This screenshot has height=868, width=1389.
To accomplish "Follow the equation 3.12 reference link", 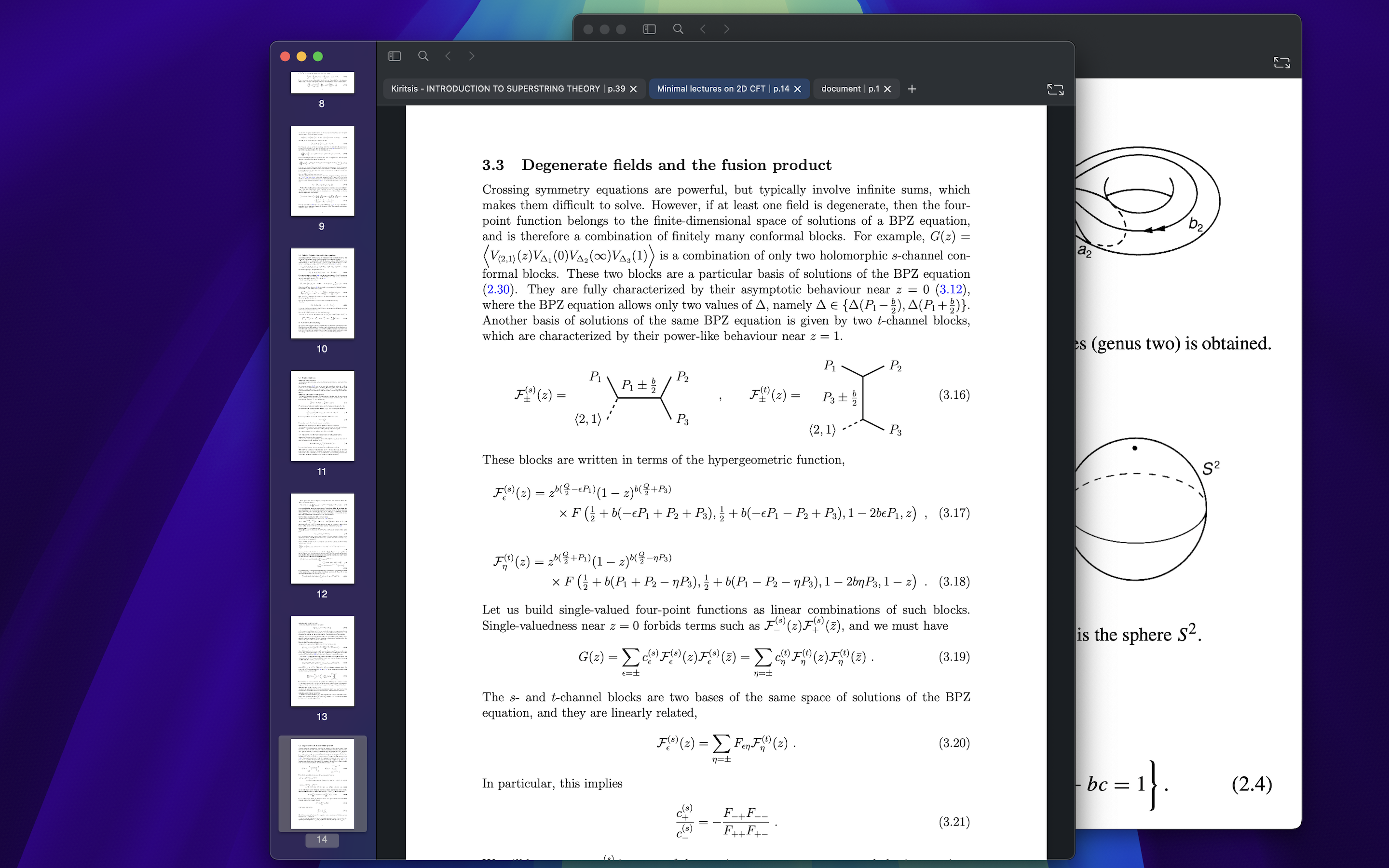I will 951,289.
